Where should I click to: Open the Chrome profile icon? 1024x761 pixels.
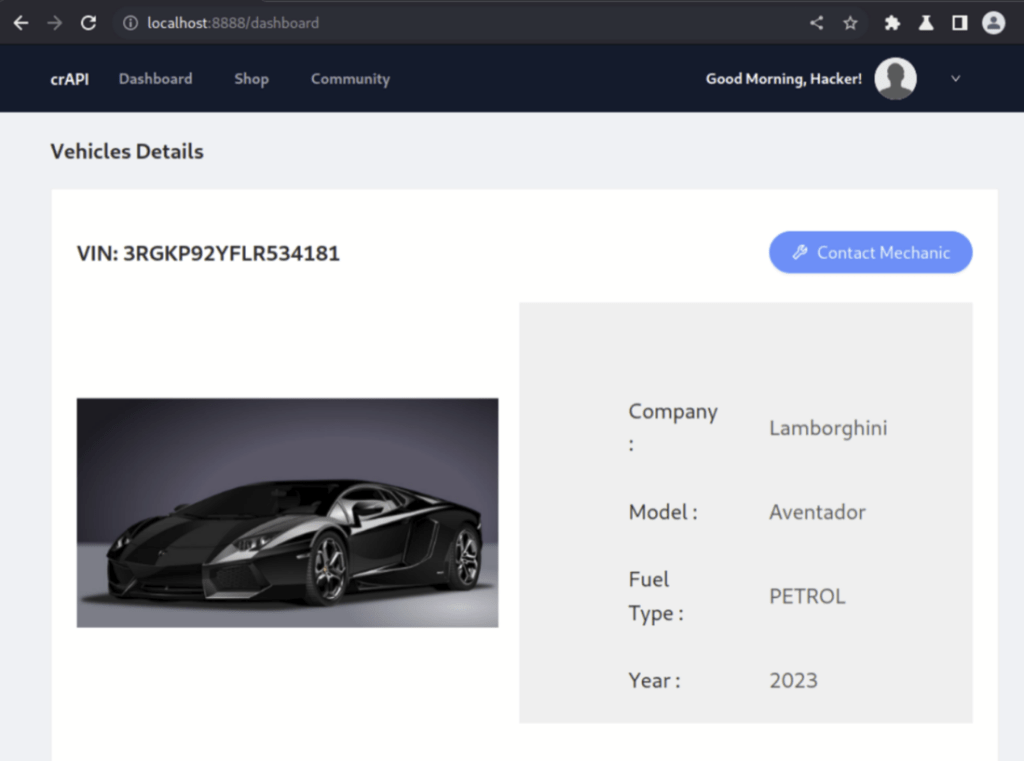coord(993,23)
